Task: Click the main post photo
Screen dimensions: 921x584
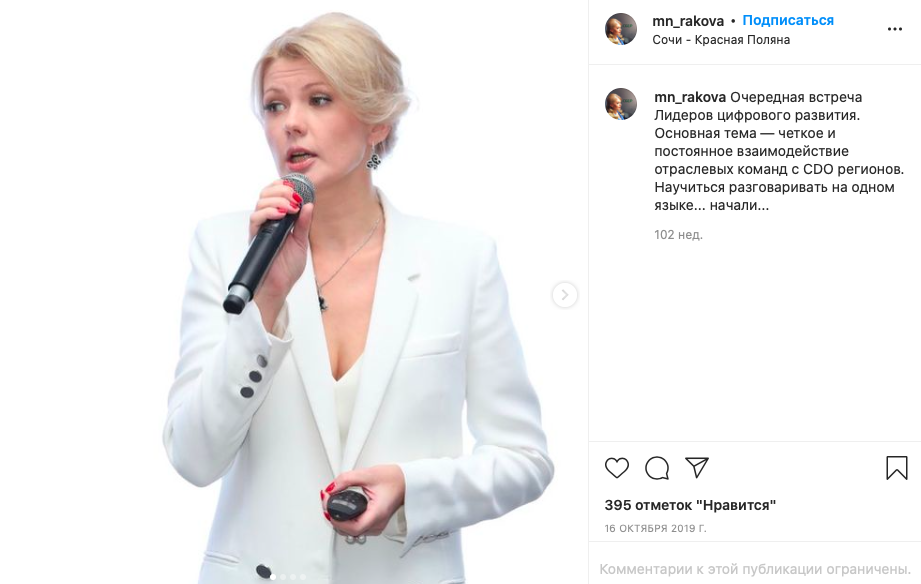Action: coord(294,292)
